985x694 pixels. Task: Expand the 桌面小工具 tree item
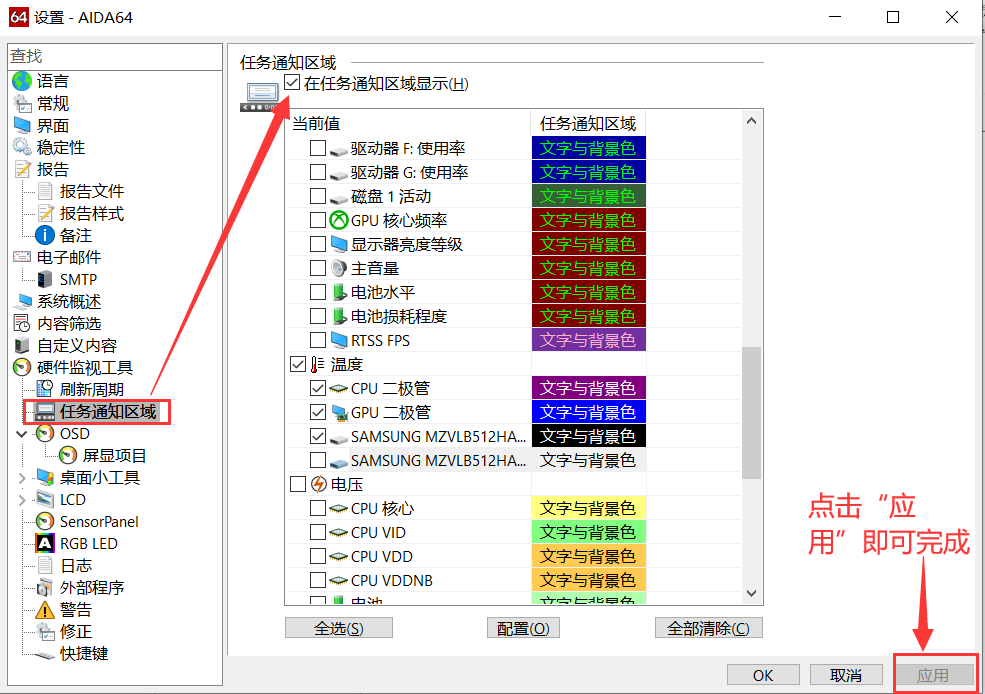pyautogui.click(x=22, y=477)
